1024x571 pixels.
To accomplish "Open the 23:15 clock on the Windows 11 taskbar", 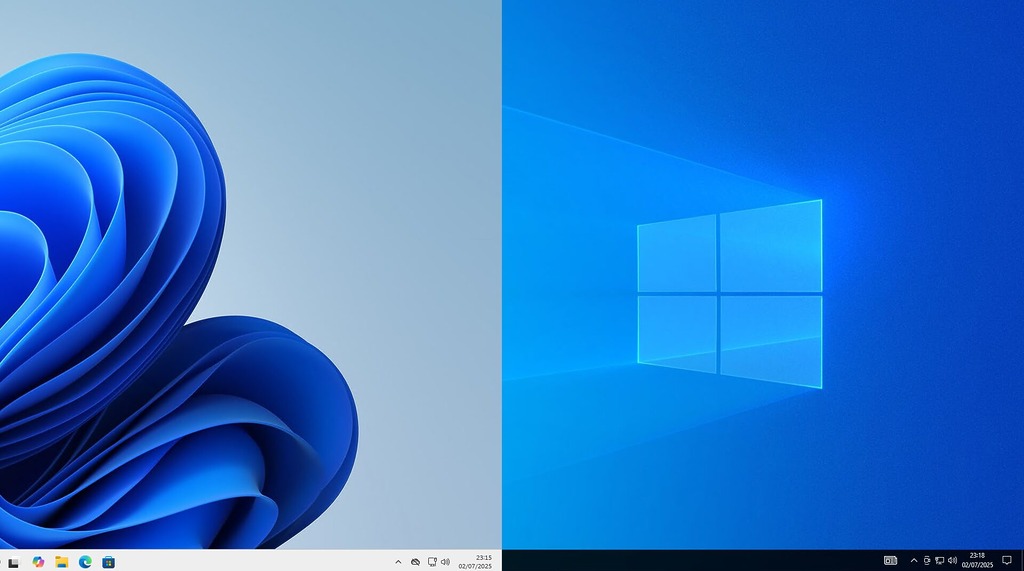I will pos(475,562).
